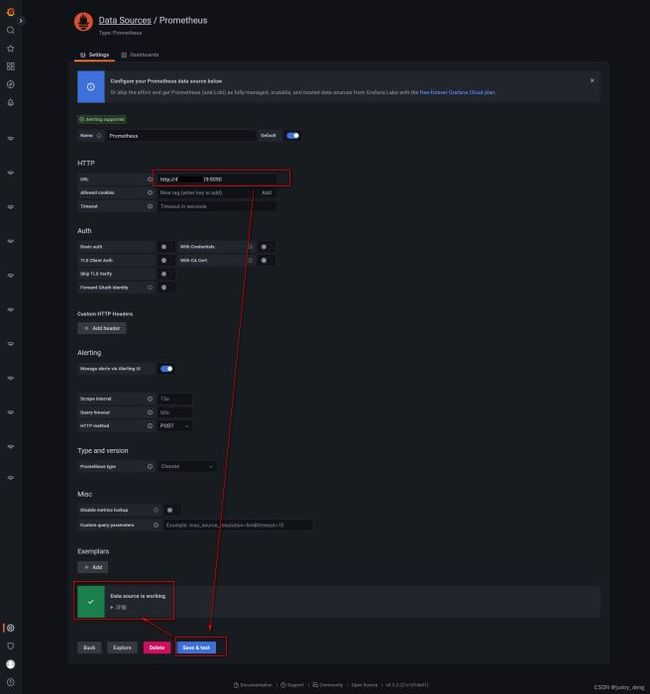The width and height of the screenshot is (650, 694).
Task: Switch to the Settings tab
Action: (x=95, y=55)
